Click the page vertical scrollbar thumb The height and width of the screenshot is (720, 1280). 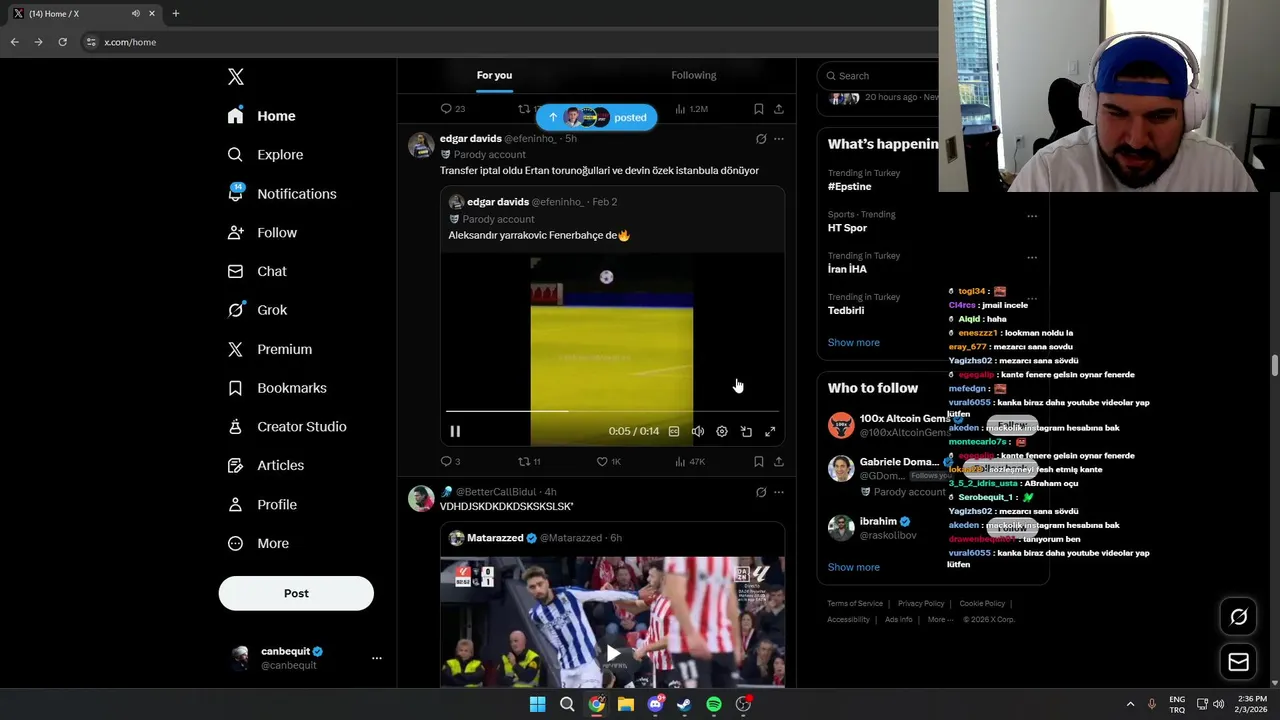point(1274,365)
